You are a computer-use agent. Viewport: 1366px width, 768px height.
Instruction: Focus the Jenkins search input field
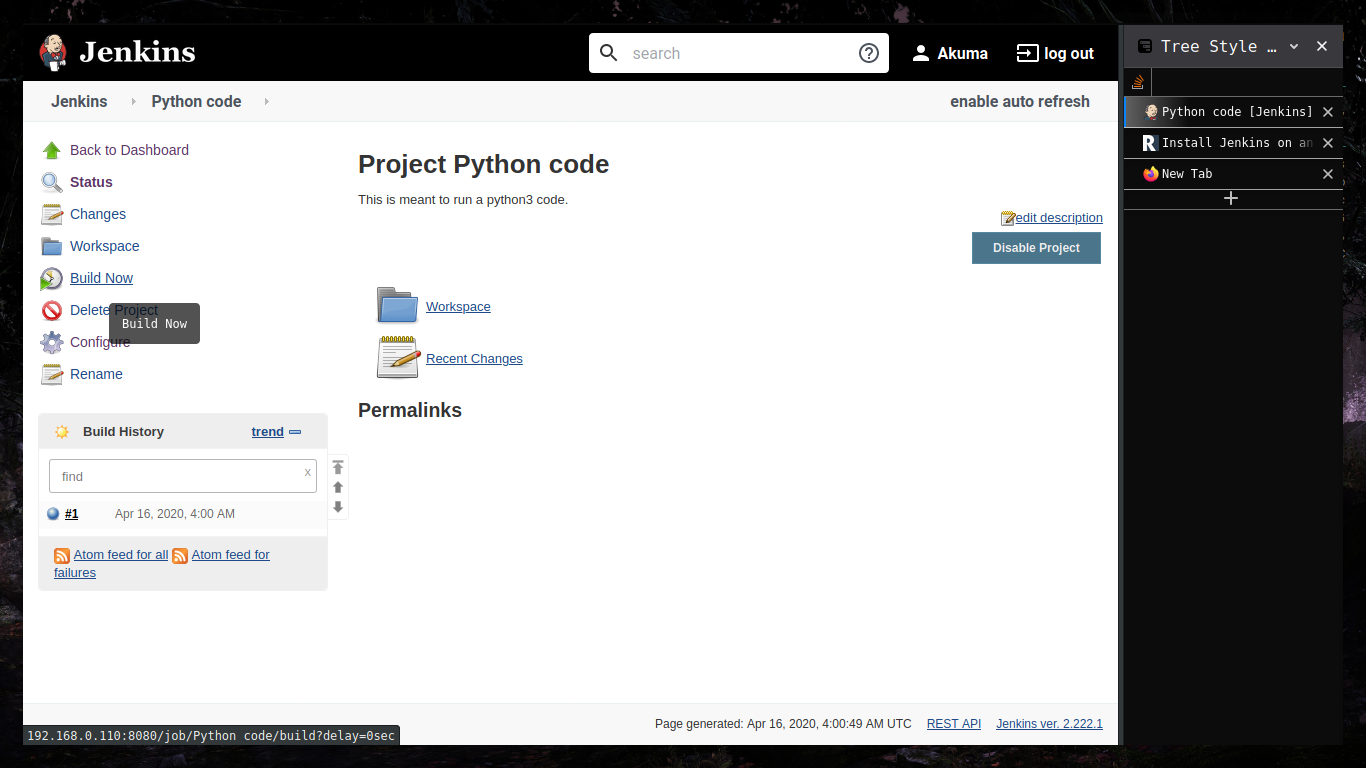pyautogui.click(x=740, y=53)
